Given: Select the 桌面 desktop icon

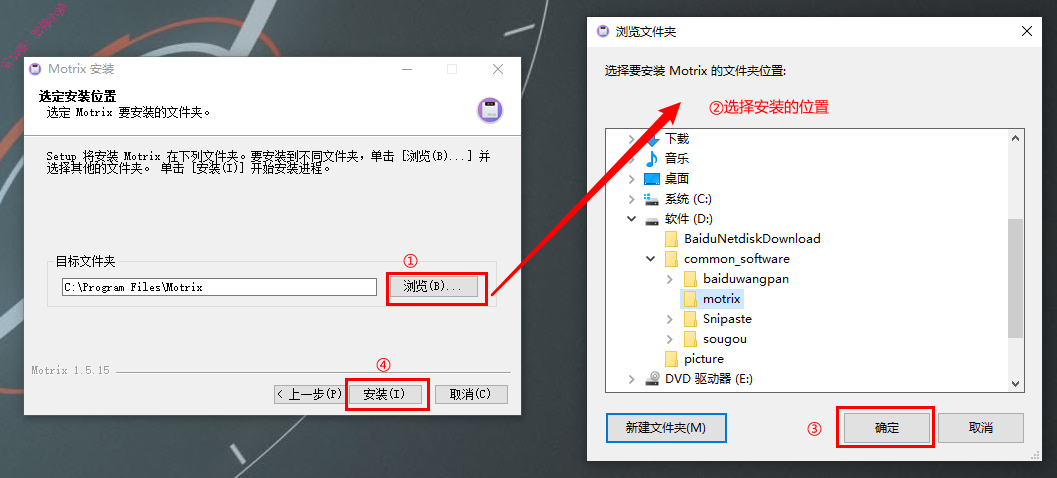Looking at the screenshot, I should tap(652, 179).
